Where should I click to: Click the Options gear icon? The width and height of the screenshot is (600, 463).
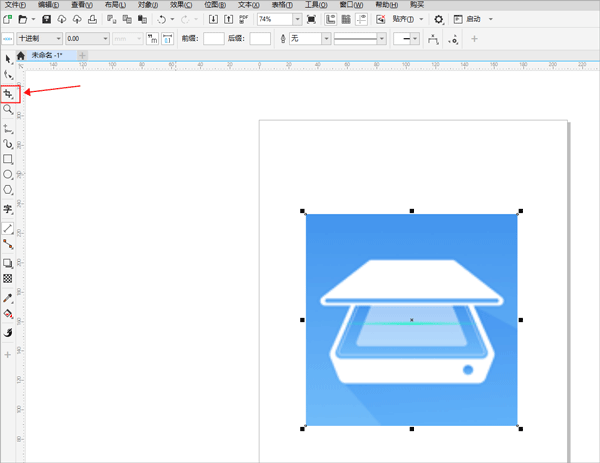(439, 19)
